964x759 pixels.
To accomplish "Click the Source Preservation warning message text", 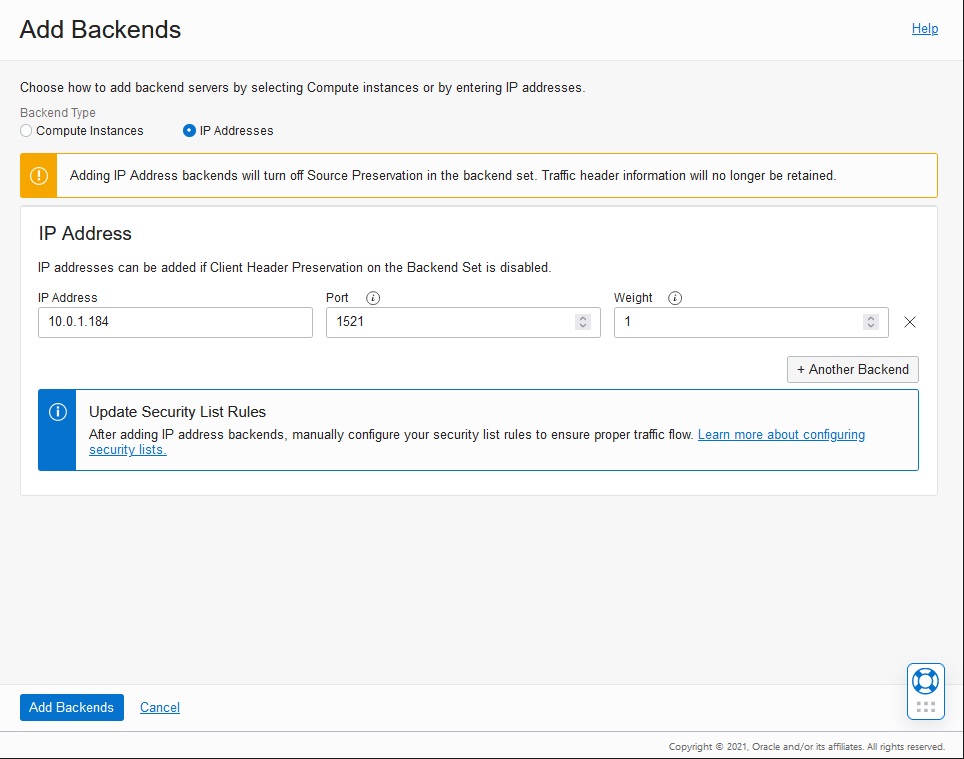I will pos(452,176).
